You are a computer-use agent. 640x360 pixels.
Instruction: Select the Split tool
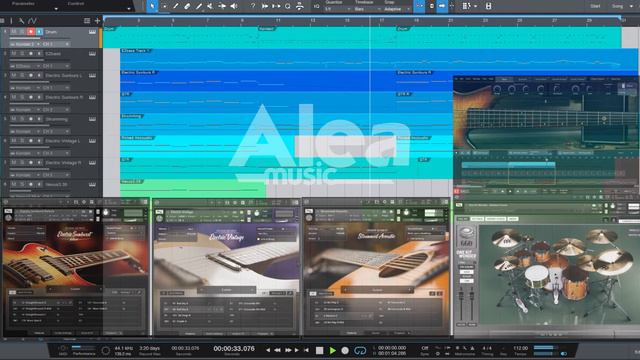pos(176,6)
